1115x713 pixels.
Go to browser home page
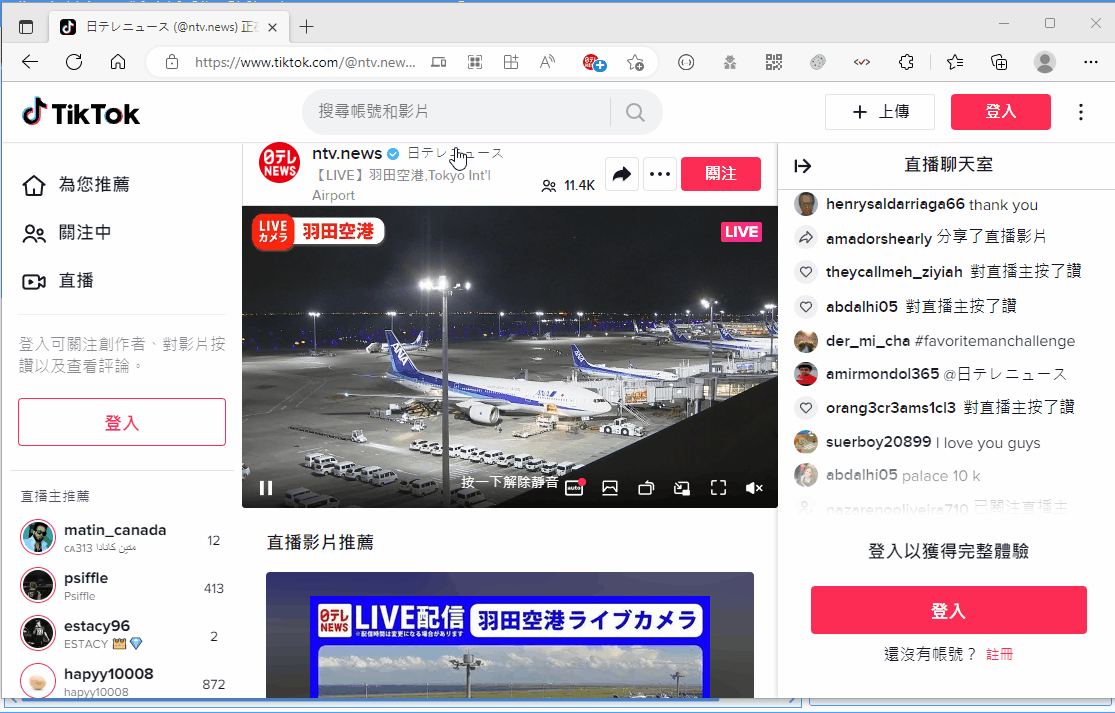click(x=118, y=63)
